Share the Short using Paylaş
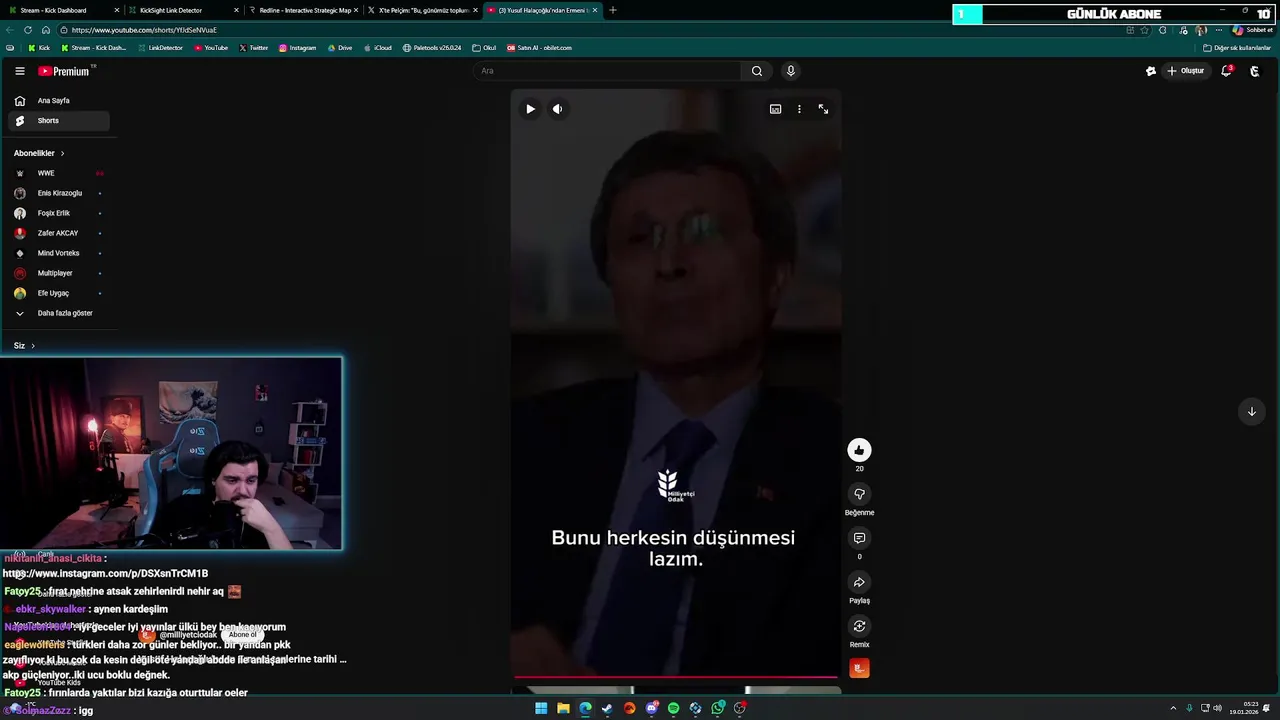This screenshot has width=1280, height=720. tap(859, 582)
